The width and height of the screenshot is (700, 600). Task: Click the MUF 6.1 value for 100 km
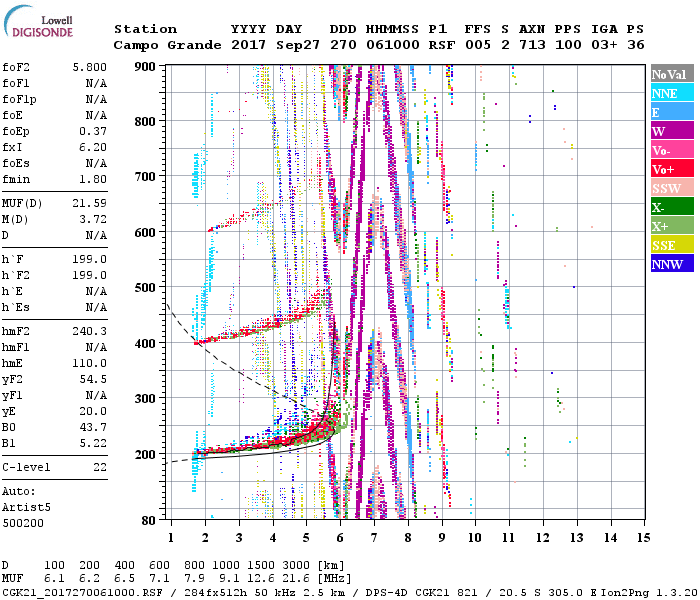point(54,578)
